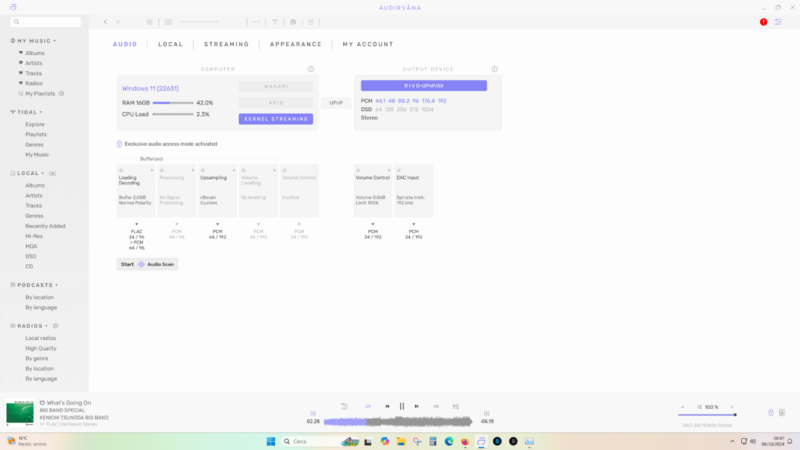Collapse the TIDAL sidebar section
Viewport: 800px width, 450px height.
[41, 113]
